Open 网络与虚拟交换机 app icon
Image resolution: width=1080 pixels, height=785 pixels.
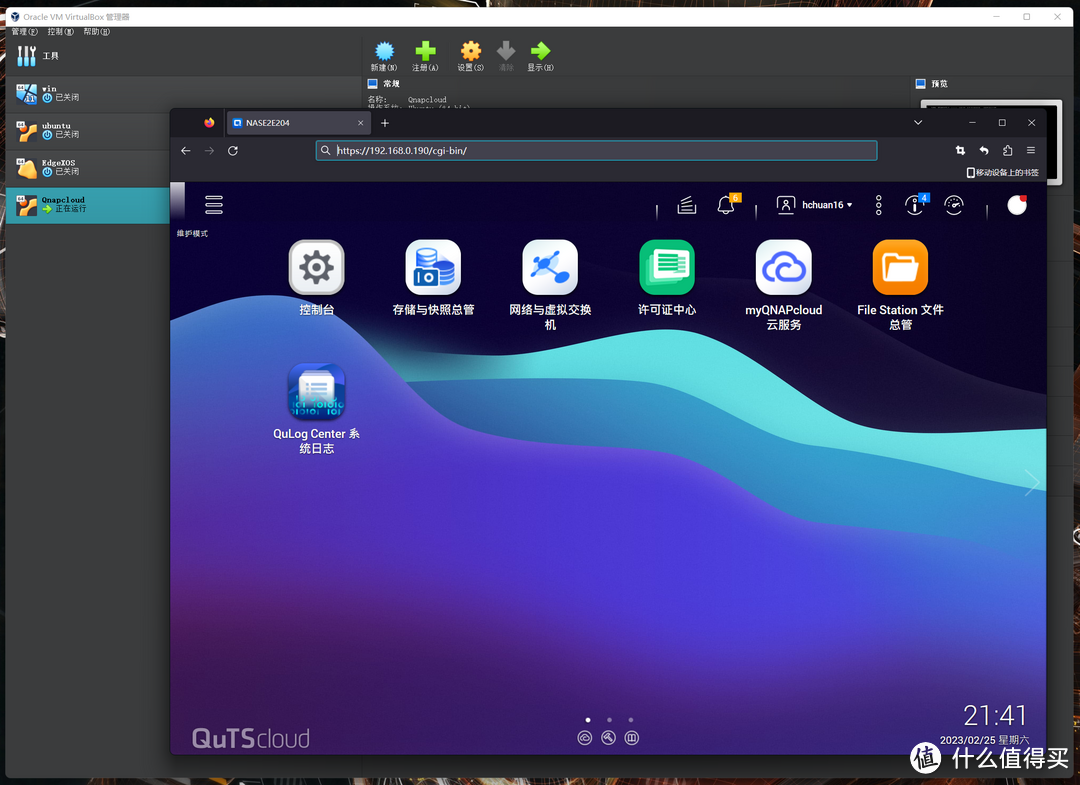coord(550,267)
